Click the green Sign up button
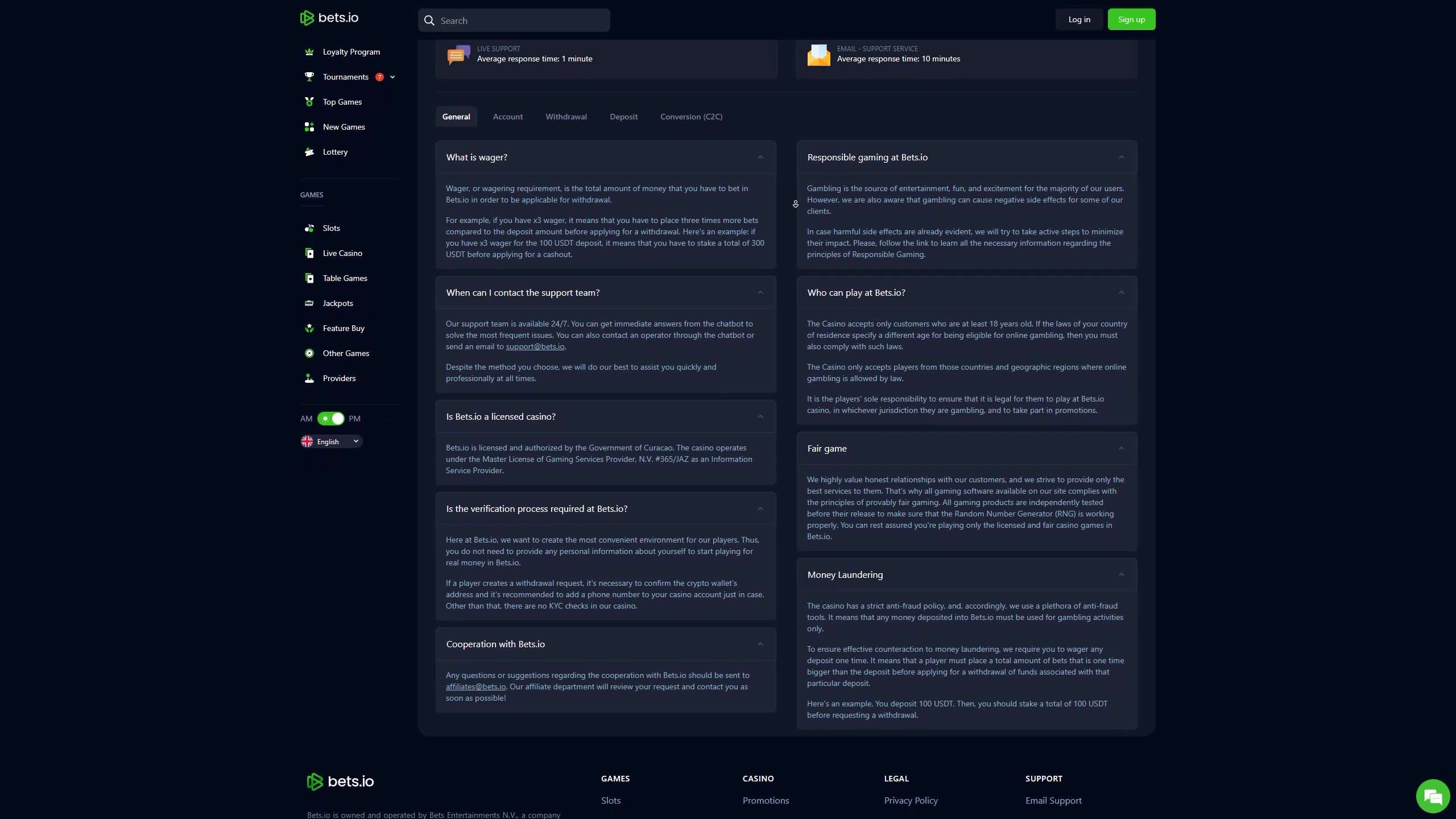 click(1131, 19)
